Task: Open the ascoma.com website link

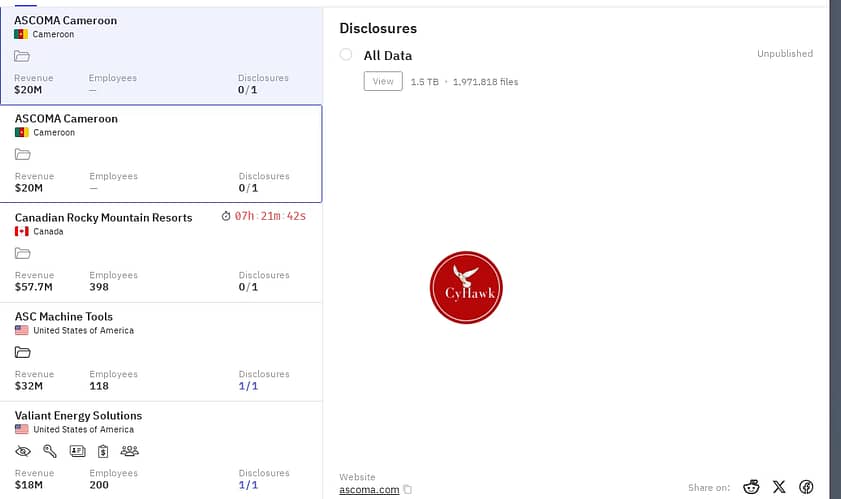Action: point(369,489)
